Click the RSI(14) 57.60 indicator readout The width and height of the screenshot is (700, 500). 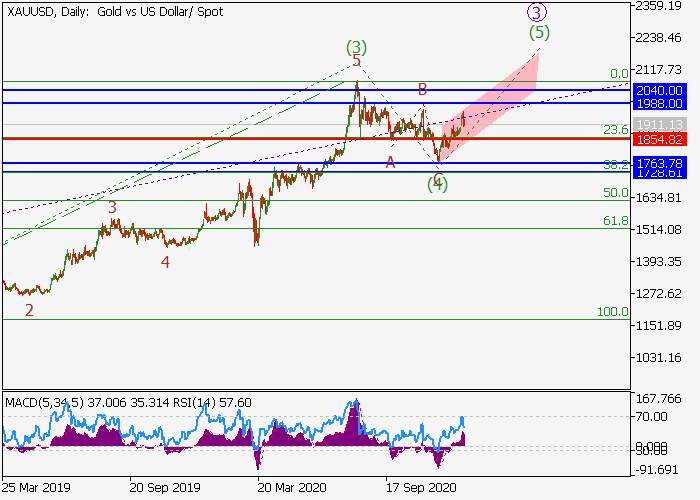[x=211, y=403]
